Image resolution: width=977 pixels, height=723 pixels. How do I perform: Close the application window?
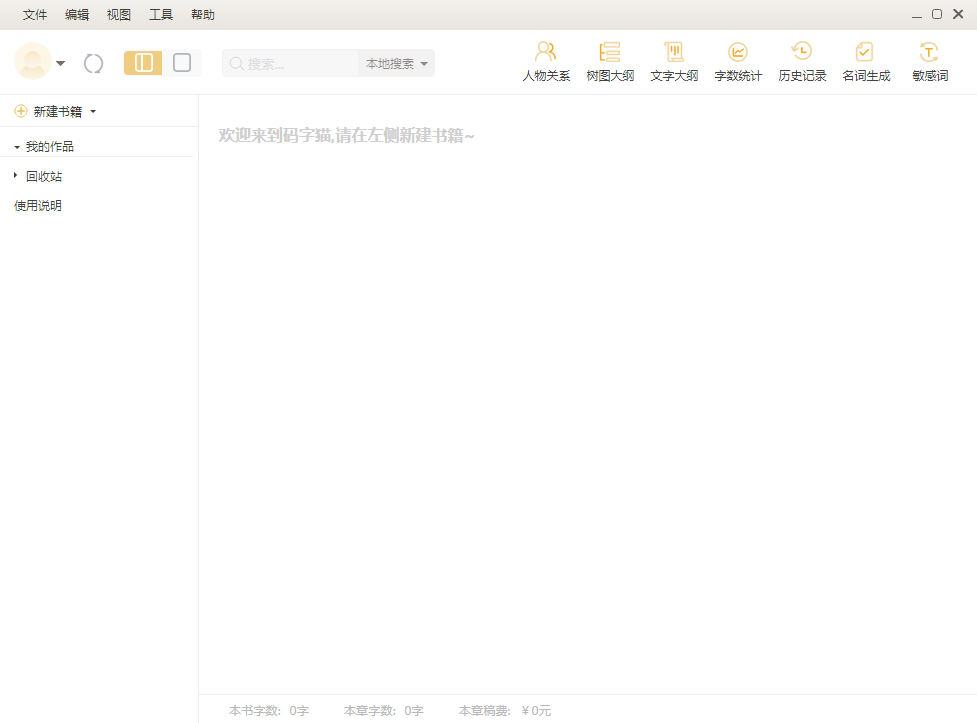coord(958,14)
